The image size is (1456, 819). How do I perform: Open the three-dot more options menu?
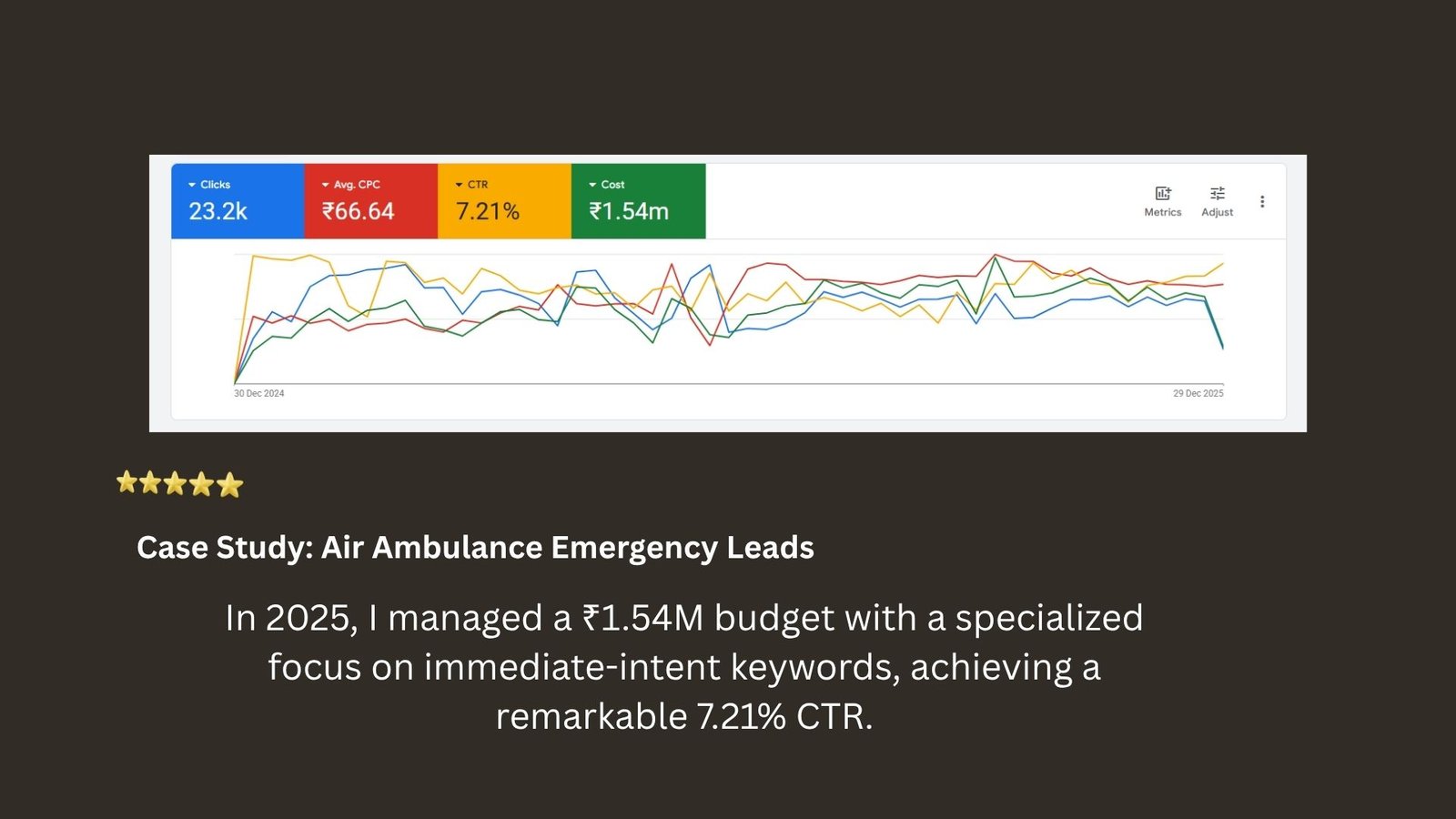[1262, 202]
